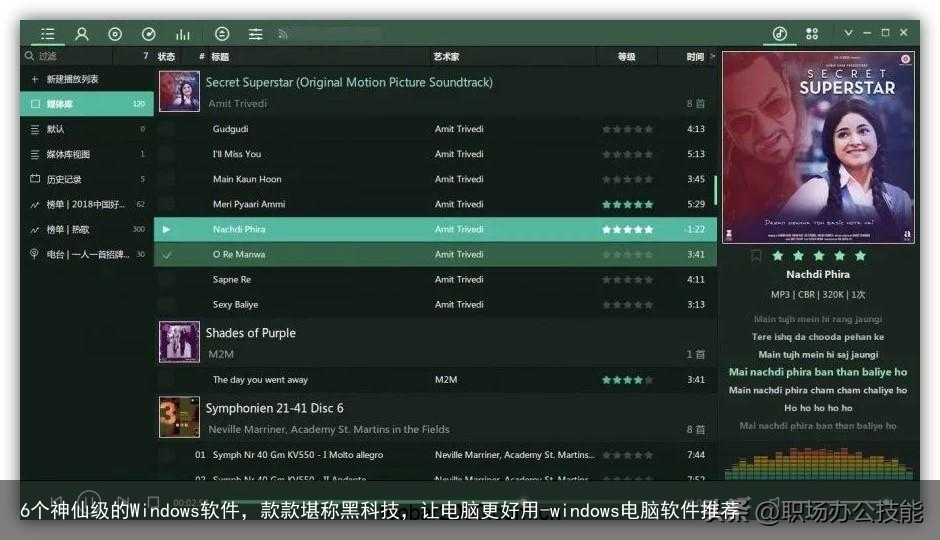
Task: Rate now-playing Nachdi Phira with fifth star
Action: point(860,256)
